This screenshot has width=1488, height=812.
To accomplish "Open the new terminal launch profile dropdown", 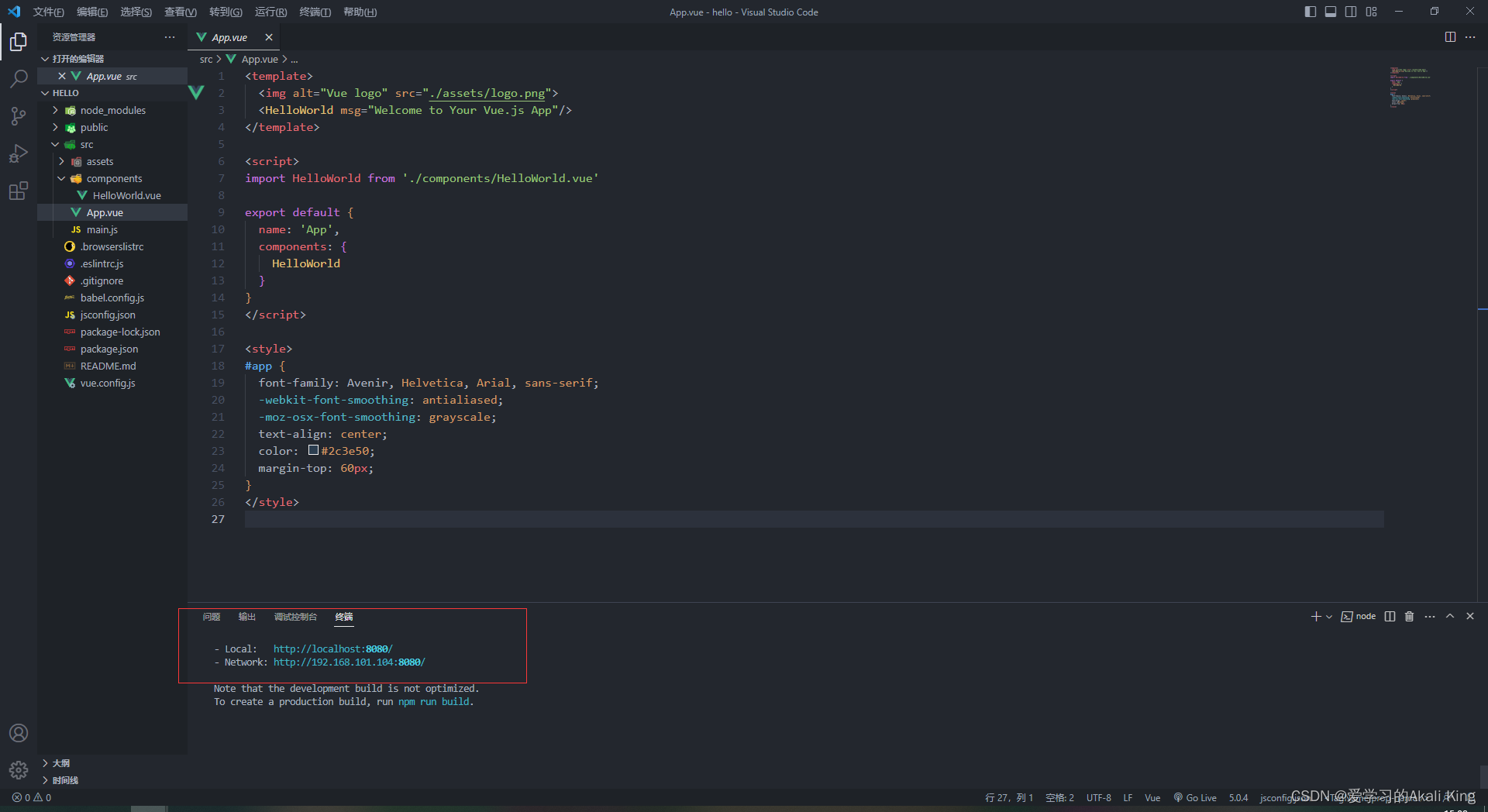I will coord(1329,617).
